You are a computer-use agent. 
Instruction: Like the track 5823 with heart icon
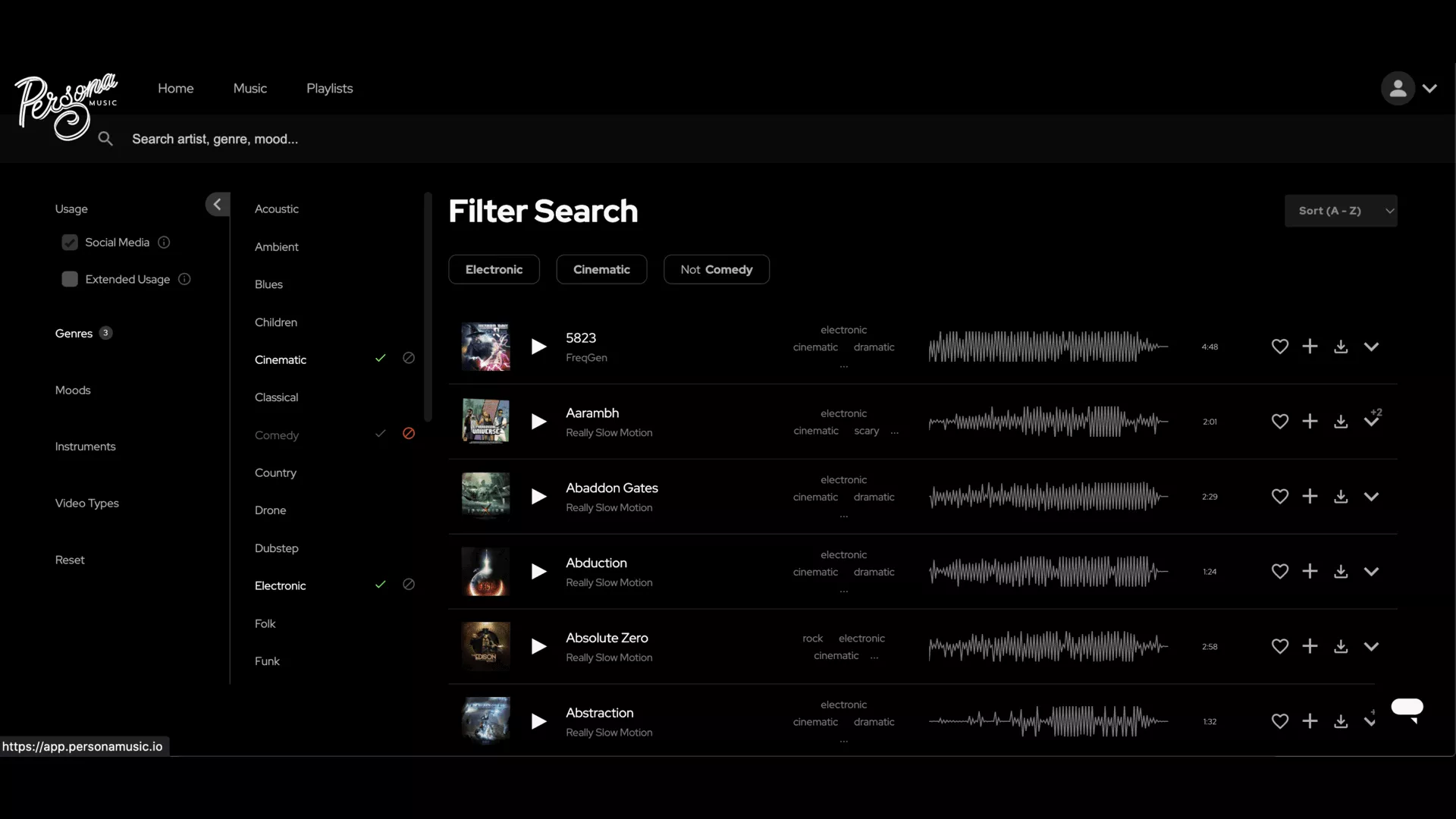point(1279,347)
